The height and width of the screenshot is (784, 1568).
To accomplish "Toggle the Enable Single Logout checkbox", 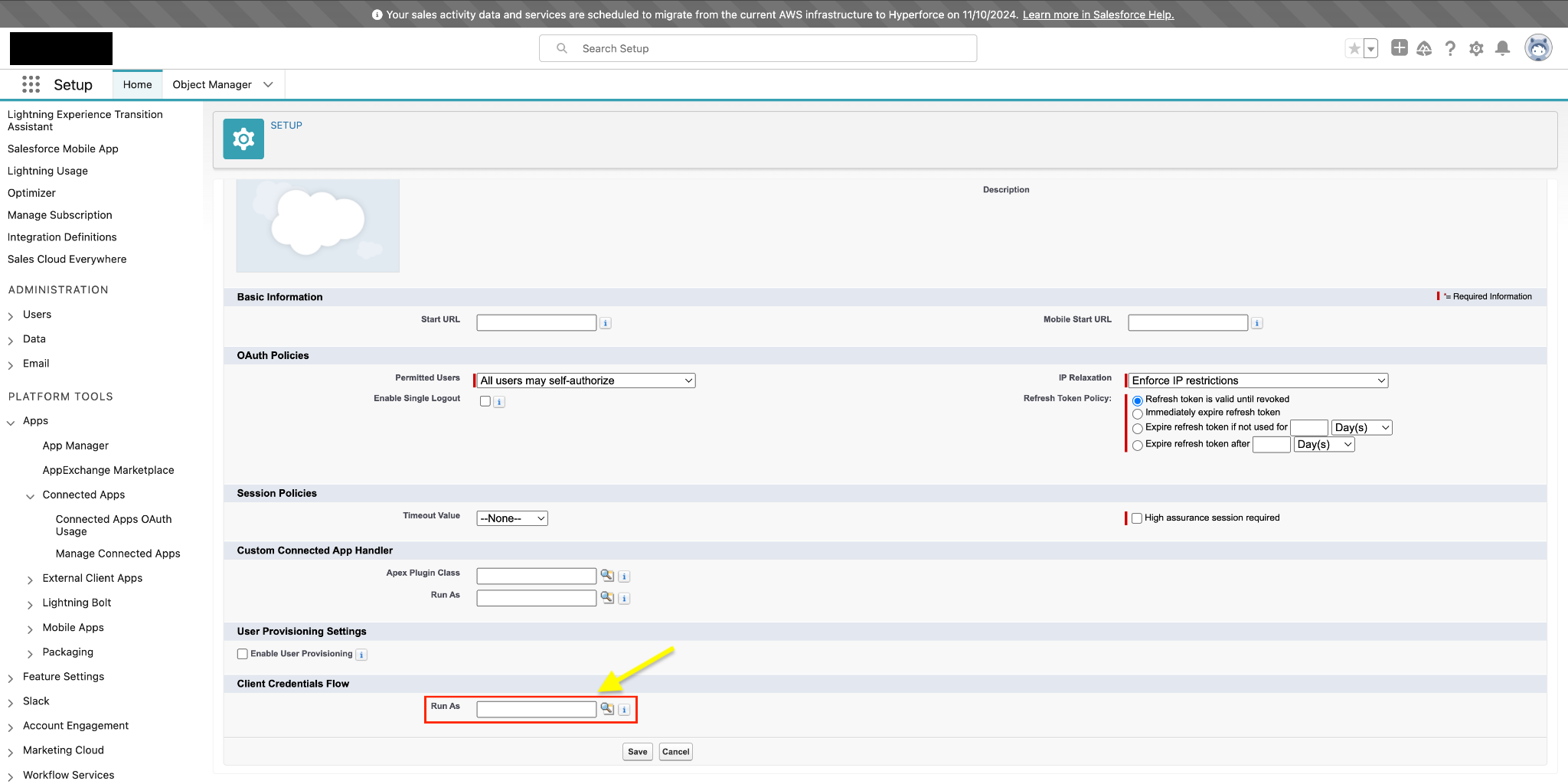I will [485, 401].
